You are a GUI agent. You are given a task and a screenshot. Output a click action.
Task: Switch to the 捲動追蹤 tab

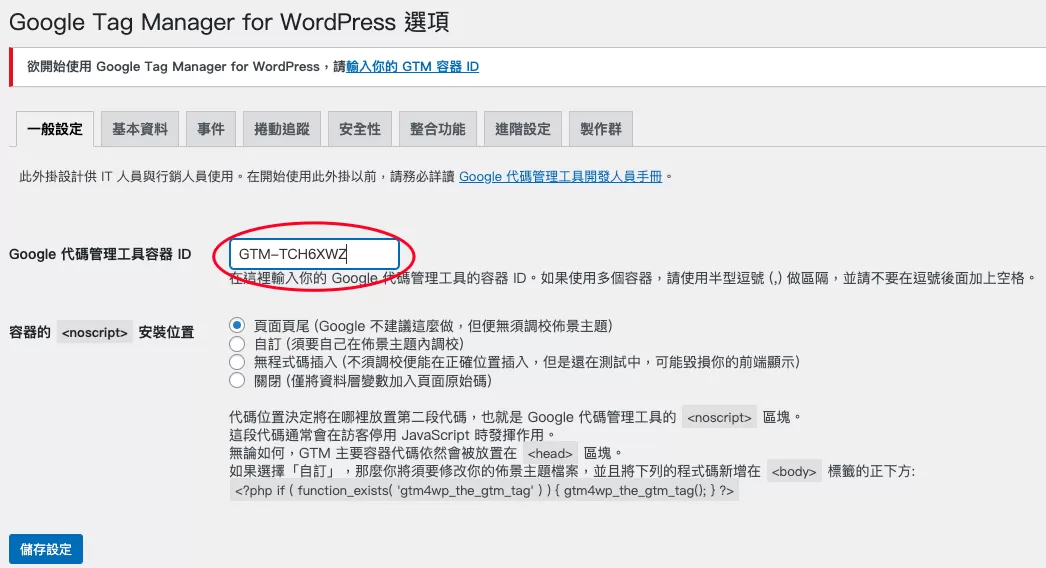(282, 129)
